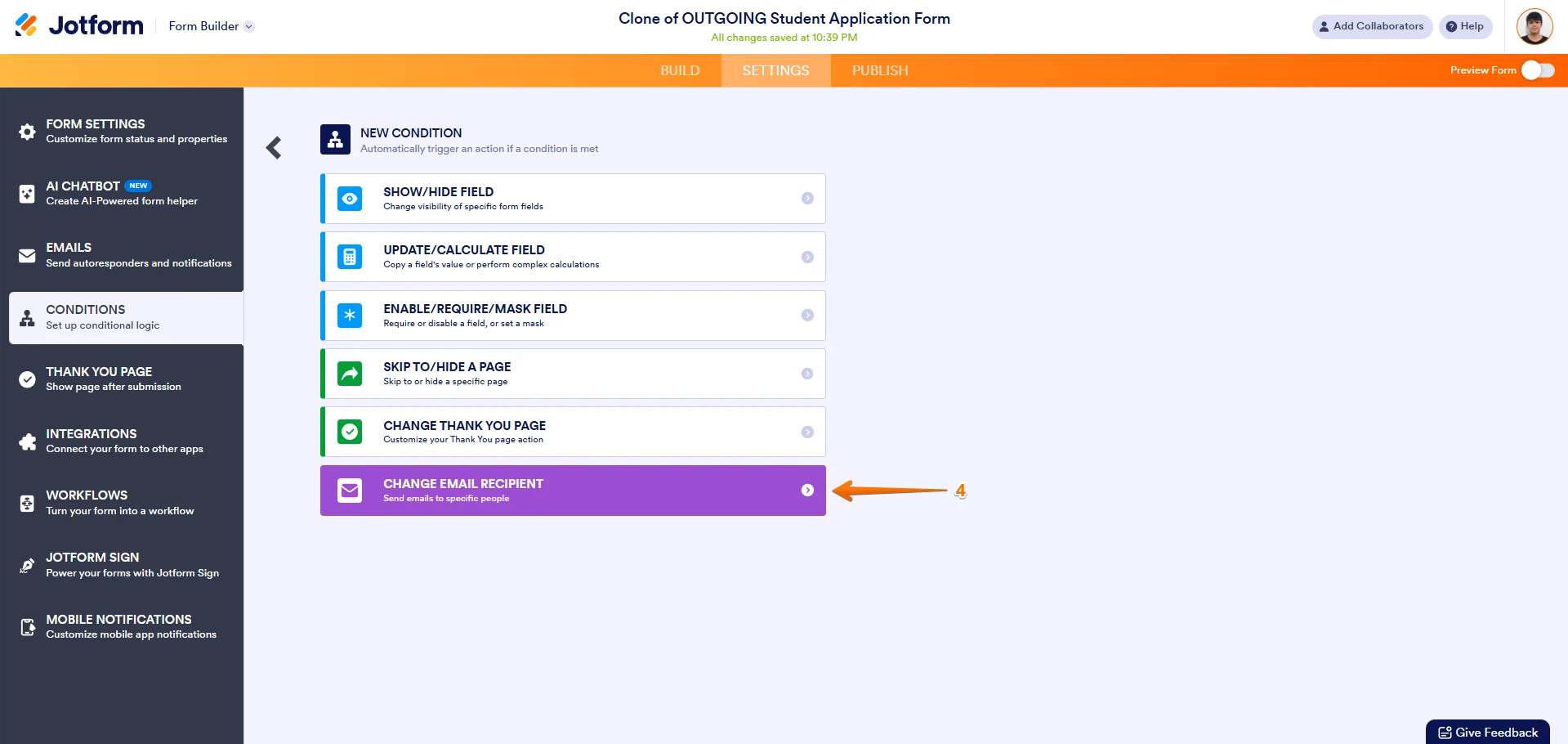1568x744 pixels.
Task: Enable the Preview Form toggle
Action: [1539, 70]
